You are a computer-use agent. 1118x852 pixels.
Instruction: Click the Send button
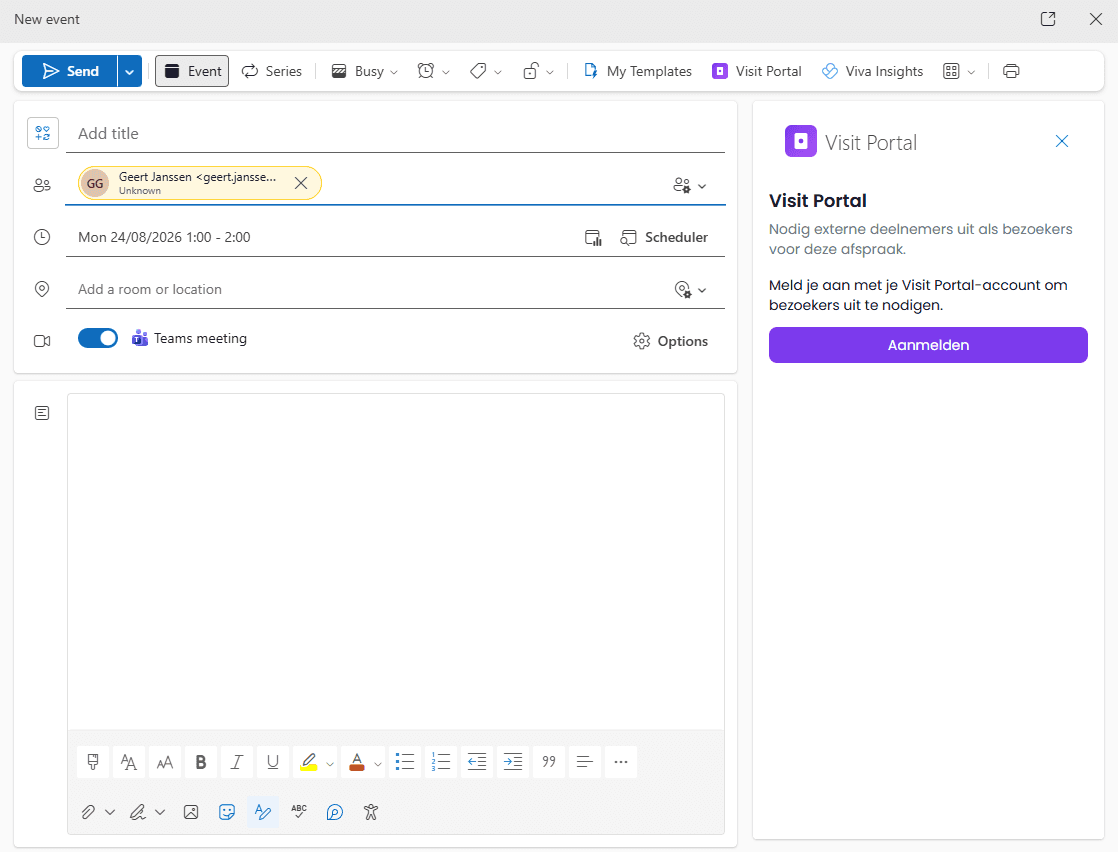(70, 71)
